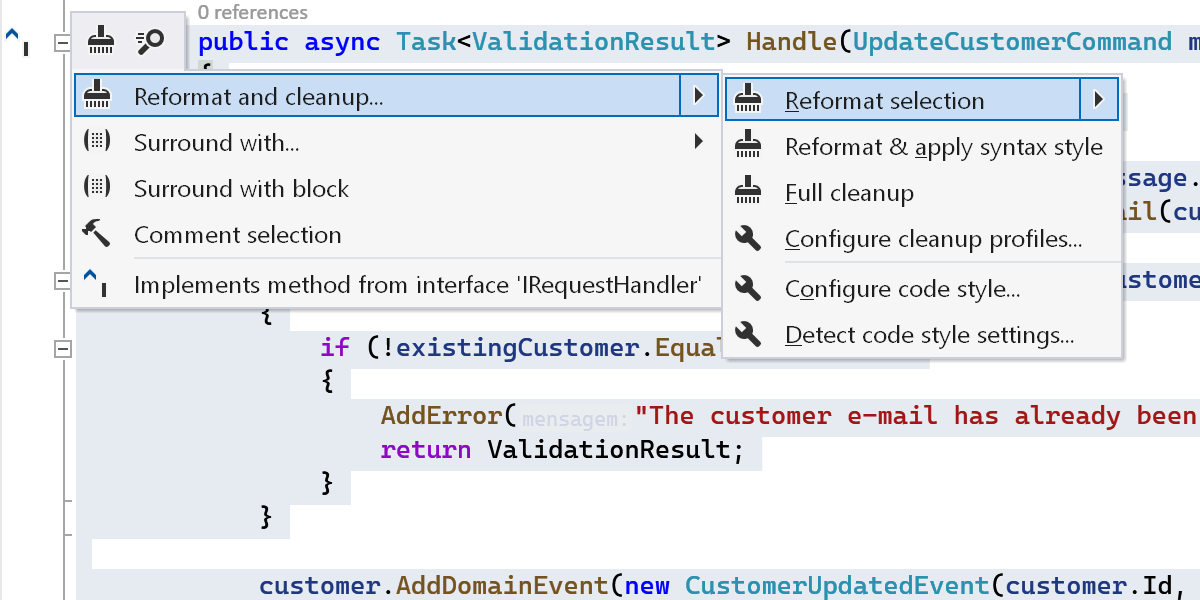This screenshot has height=600, width=1200.
Task: Choose Detect code style settings...
Action: coord(921,335)
